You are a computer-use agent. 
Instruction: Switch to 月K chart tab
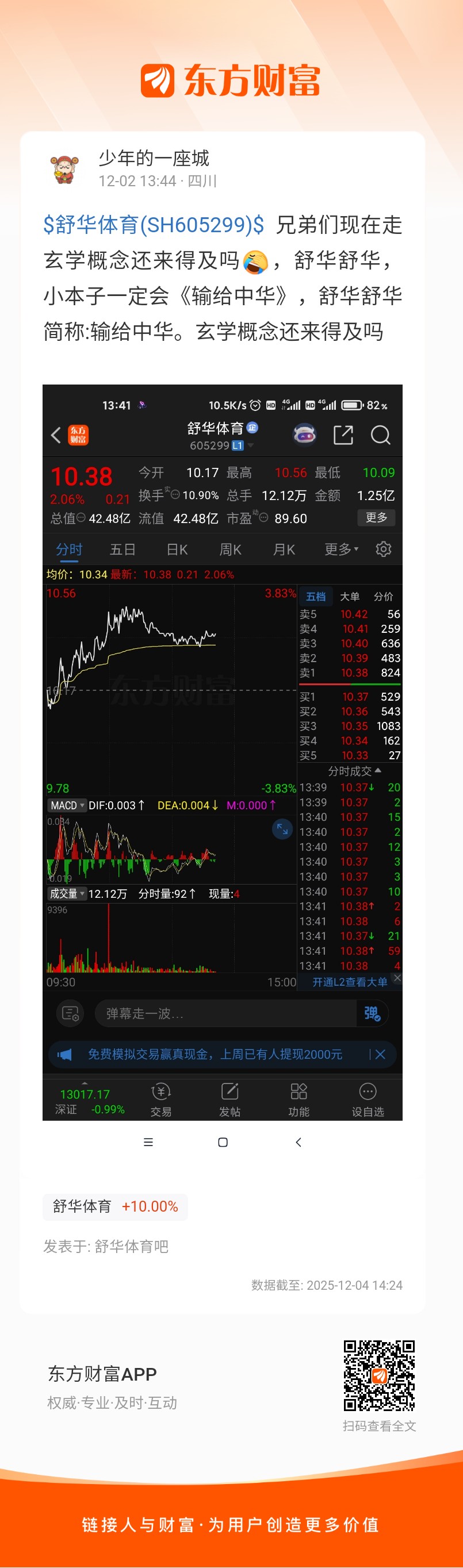pyautogui.click(x=284, y=549)
